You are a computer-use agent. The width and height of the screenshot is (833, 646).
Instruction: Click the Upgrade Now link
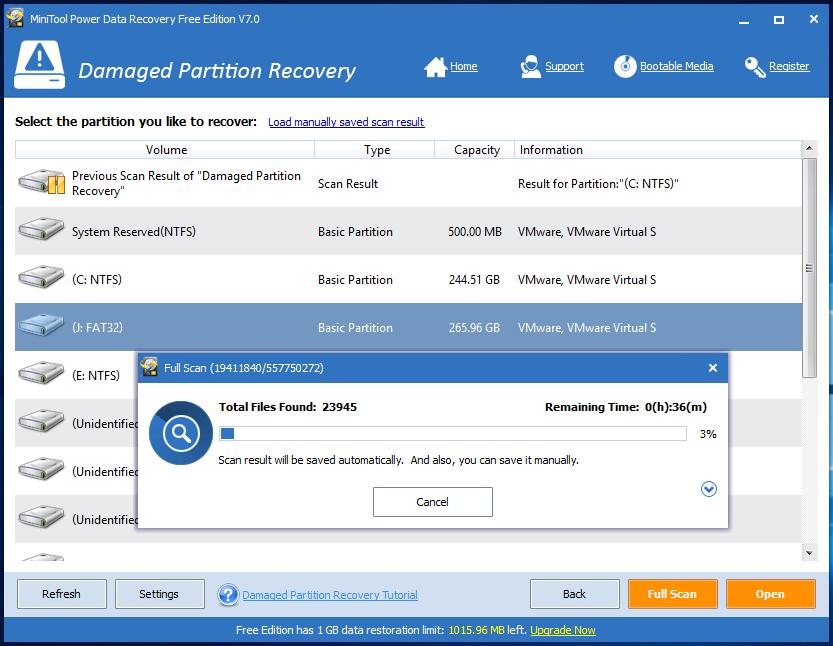pos(563,630)
